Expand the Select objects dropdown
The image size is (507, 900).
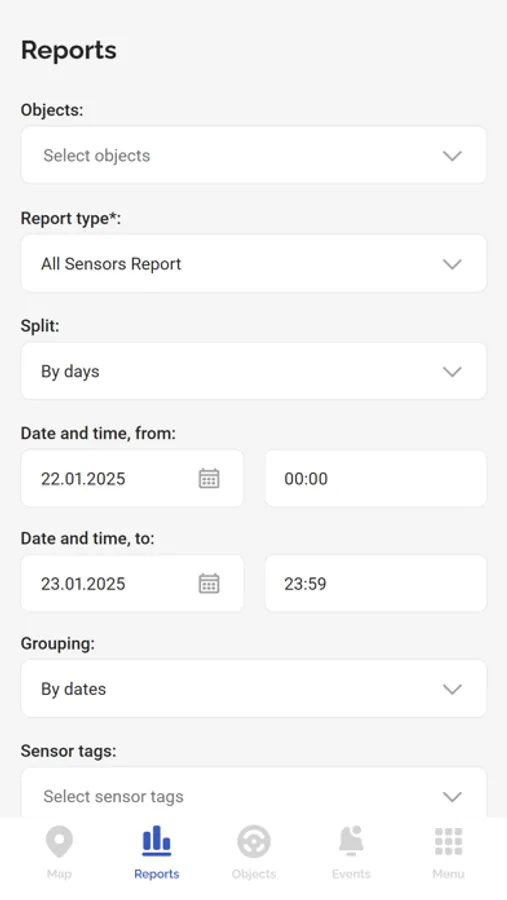click(254, 155)
